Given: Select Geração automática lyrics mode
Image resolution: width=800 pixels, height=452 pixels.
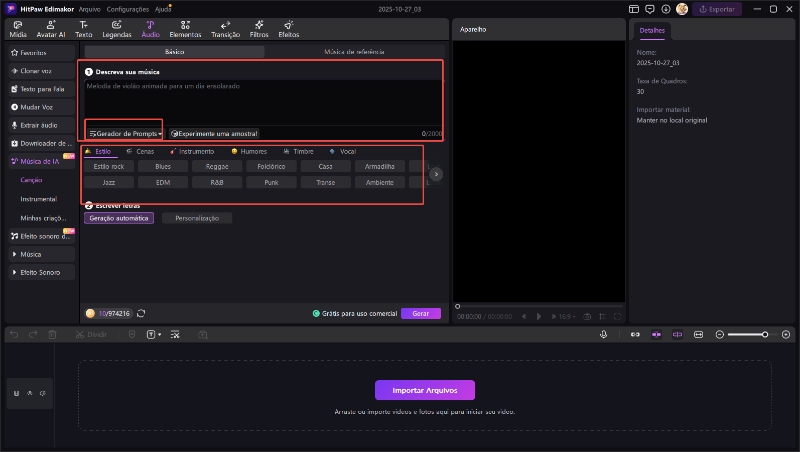Looking at the screenshot, I should coord(119,218).
